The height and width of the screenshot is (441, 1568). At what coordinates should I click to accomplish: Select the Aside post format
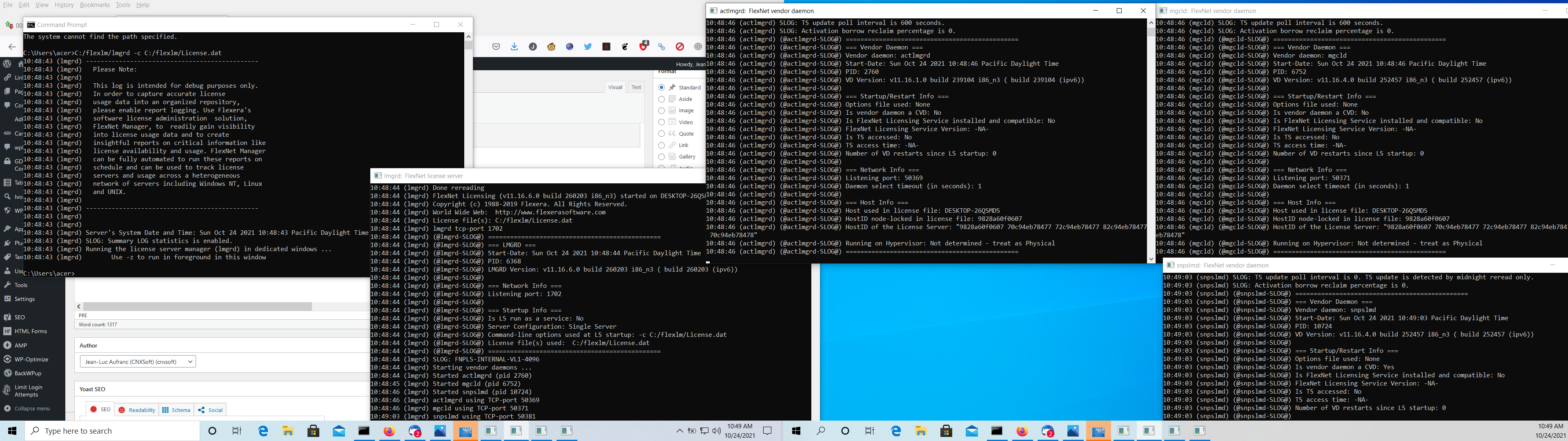coord(661,99)
